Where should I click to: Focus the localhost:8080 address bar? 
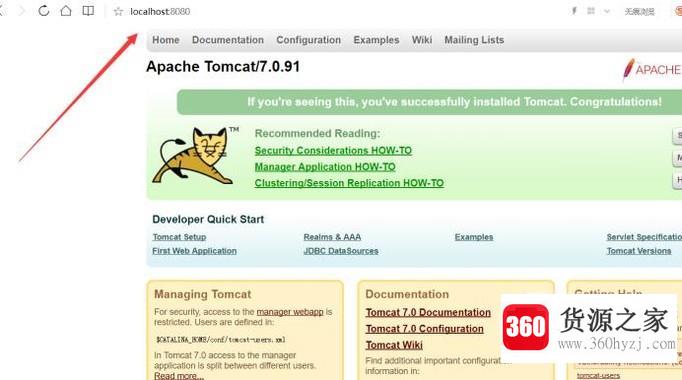point(160,12)
